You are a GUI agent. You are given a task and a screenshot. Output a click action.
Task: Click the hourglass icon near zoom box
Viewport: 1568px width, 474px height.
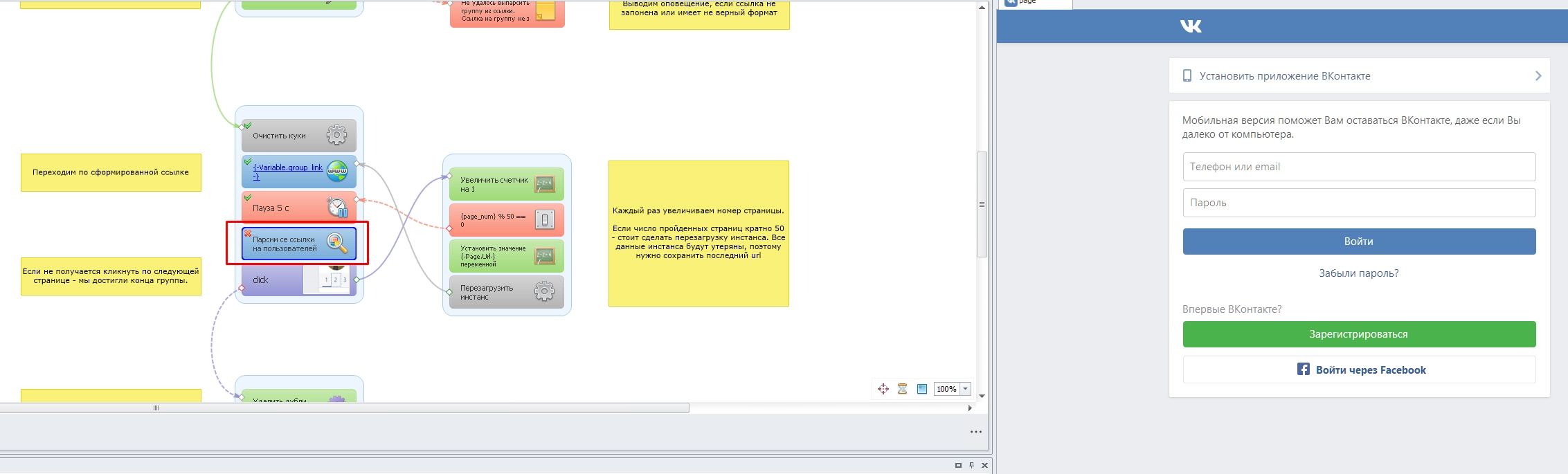click(x=902, y=389)
